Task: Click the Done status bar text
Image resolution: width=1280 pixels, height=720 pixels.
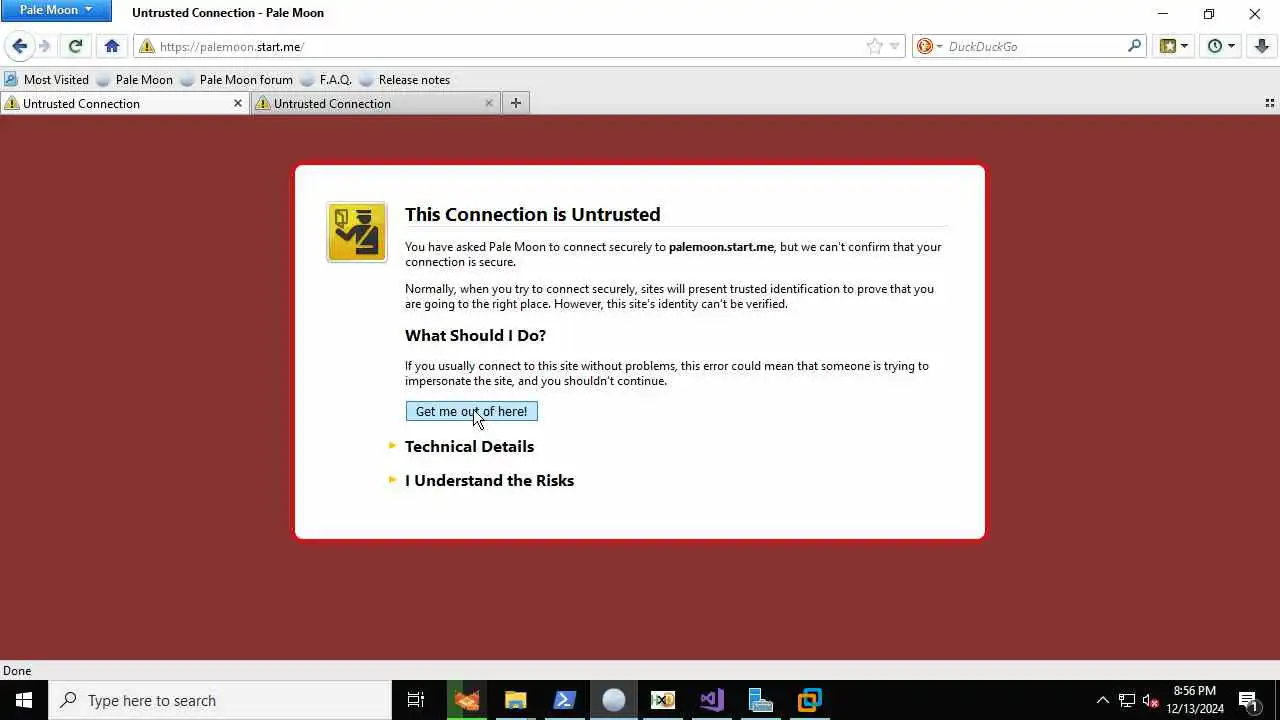Action: (17, 671)
